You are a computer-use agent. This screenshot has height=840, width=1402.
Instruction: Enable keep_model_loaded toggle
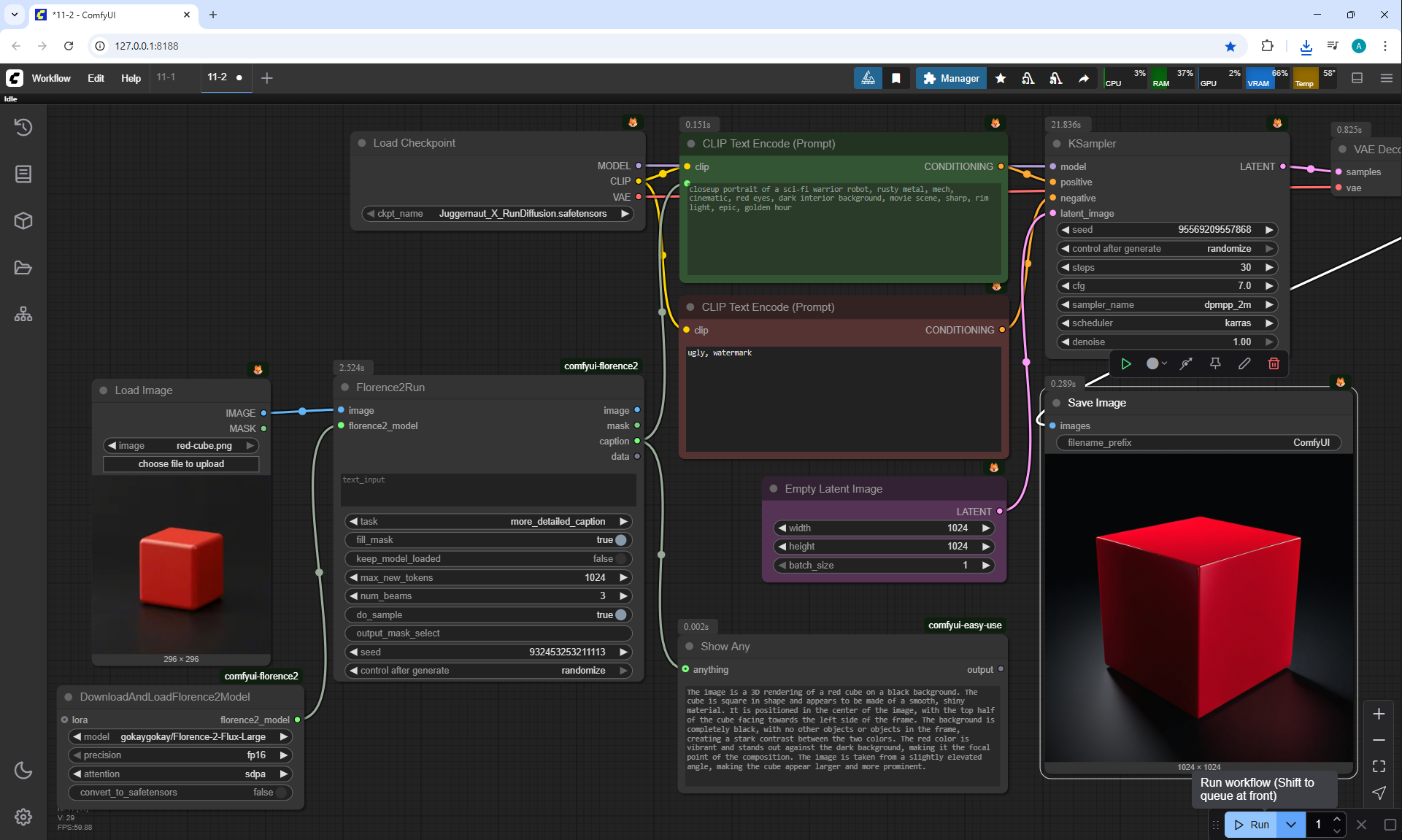[x=620, y=559]
